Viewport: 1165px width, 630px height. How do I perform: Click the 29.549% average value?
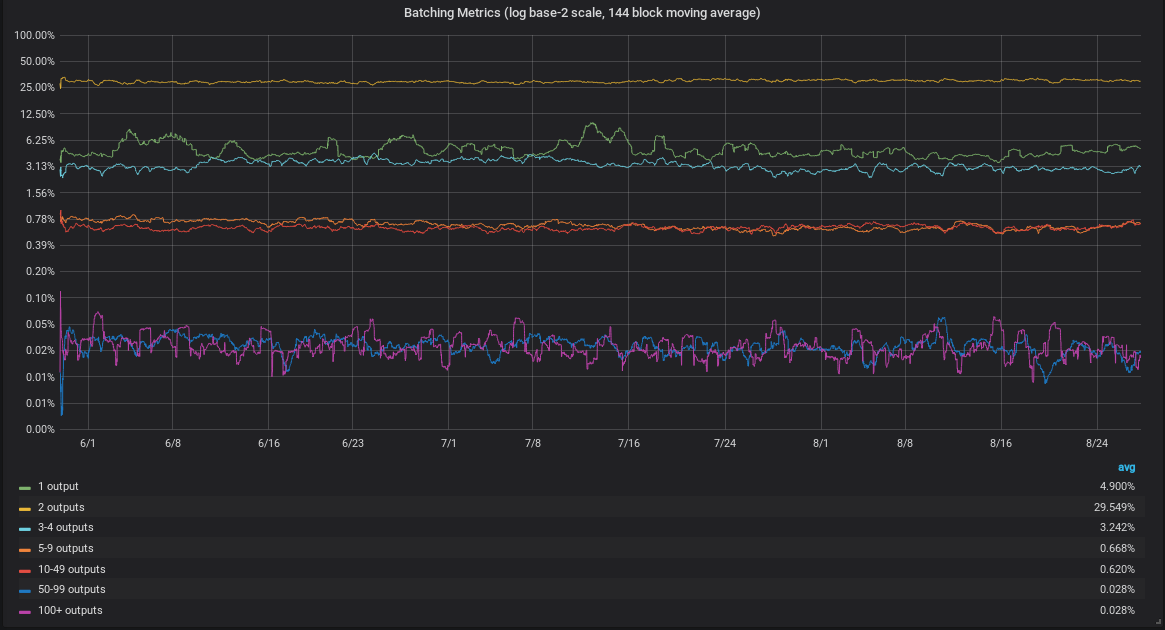tap(1114, 507)
